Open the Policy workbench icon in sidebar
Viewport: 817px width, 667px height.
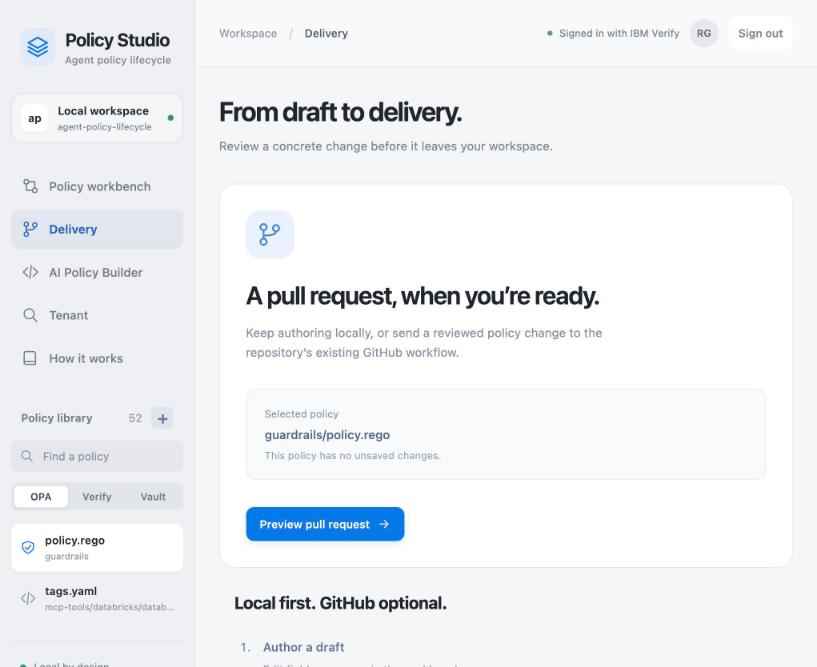pyautogui.click(x=30, y=186)
